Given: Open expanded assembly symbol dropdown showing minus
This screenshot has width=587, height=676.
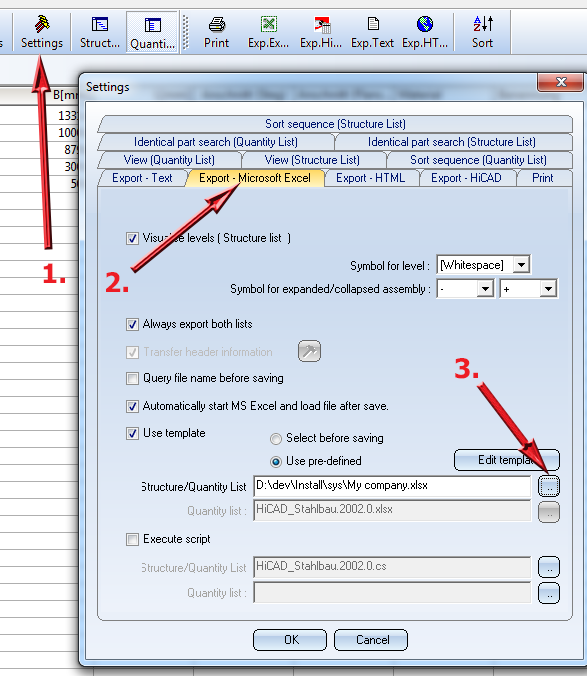Looking at the screenshot, I should (485, 289).
